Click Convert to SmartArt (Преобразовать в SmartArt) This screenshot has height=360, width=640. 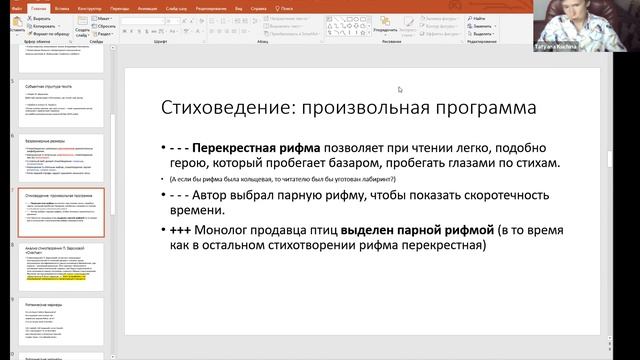coord(291,34)
